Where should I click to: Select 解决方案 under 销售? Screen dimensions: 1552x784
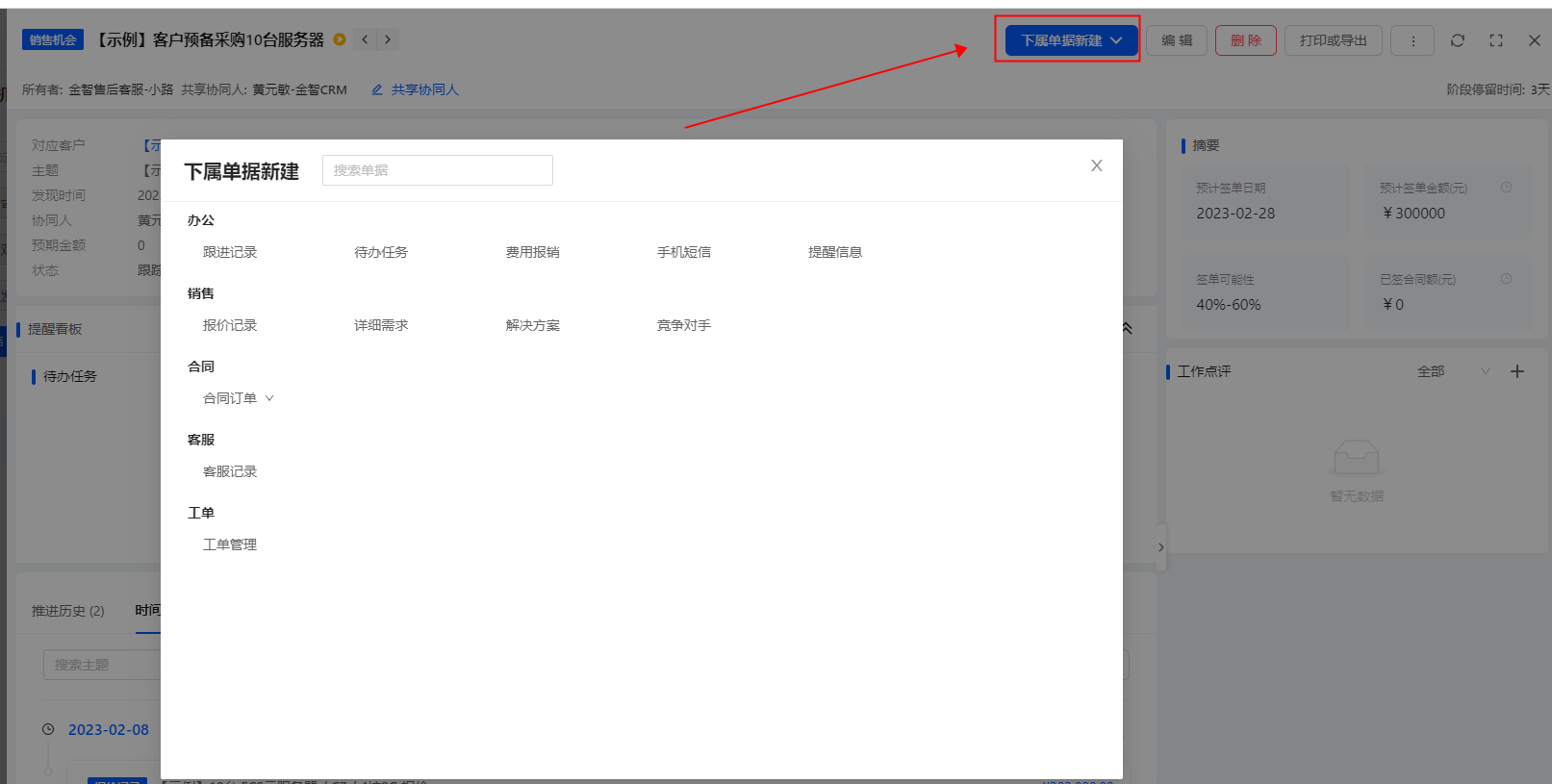532,325
